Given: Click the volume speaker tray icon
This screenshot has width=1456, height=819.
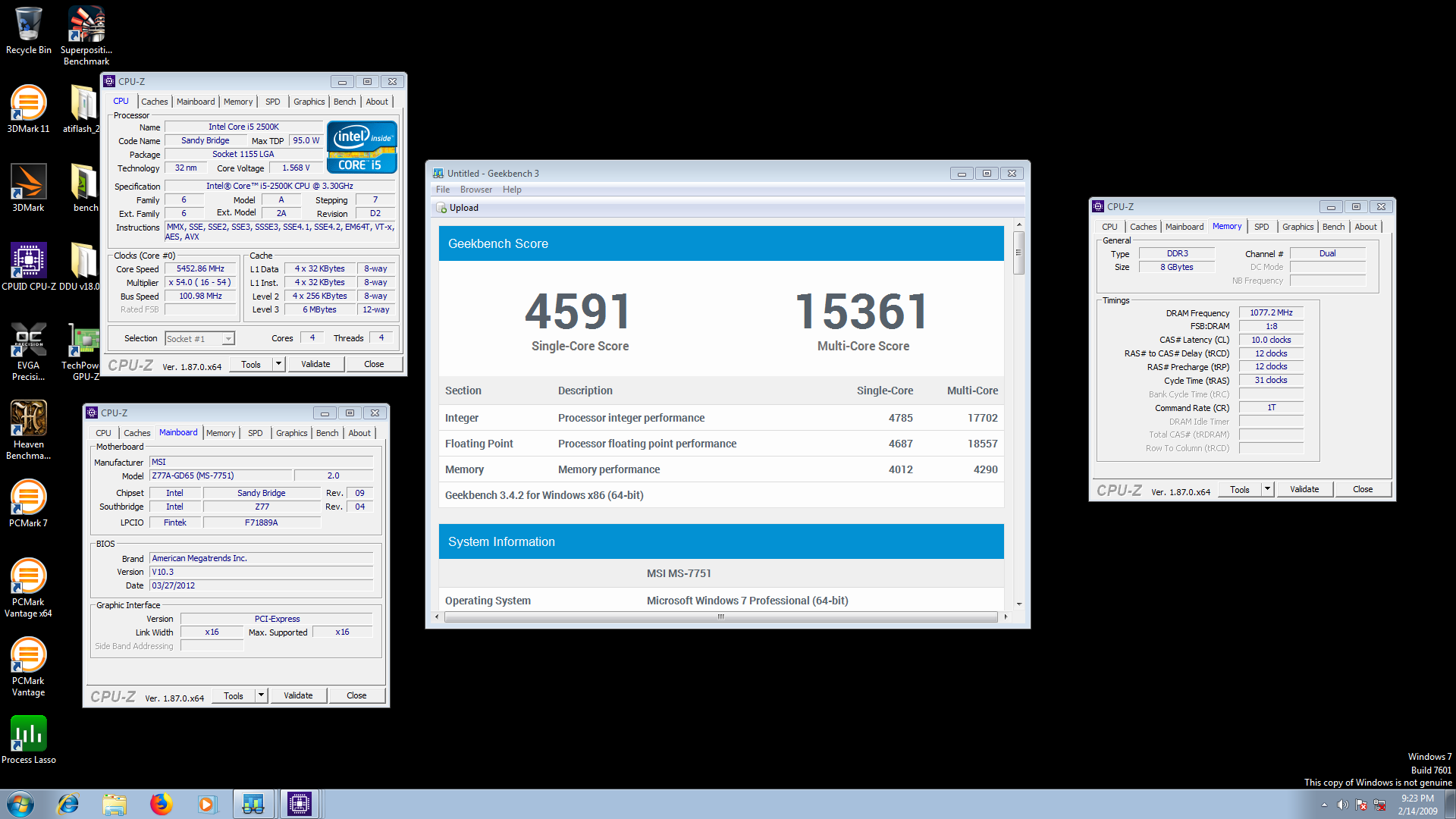Looking at the screenshot, I should click(x=1342, y=805).
